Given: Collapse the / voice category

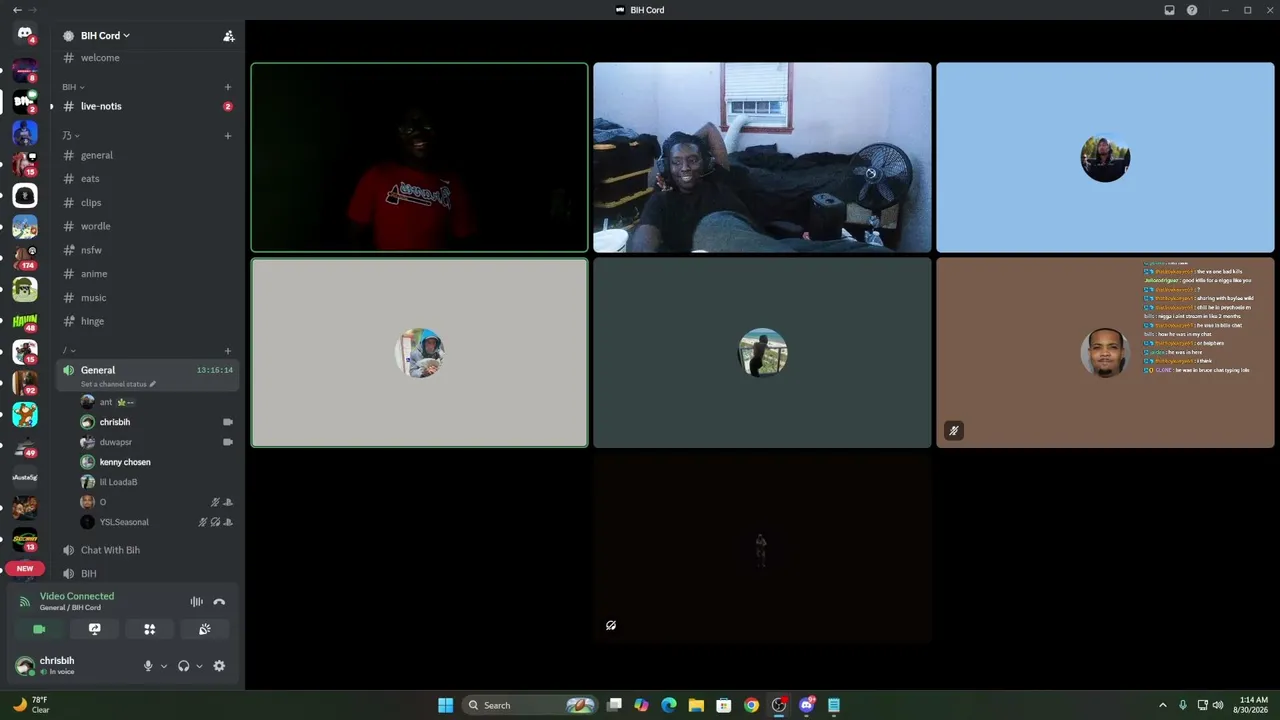Looking at the screenshot, I should click(69, 350).
